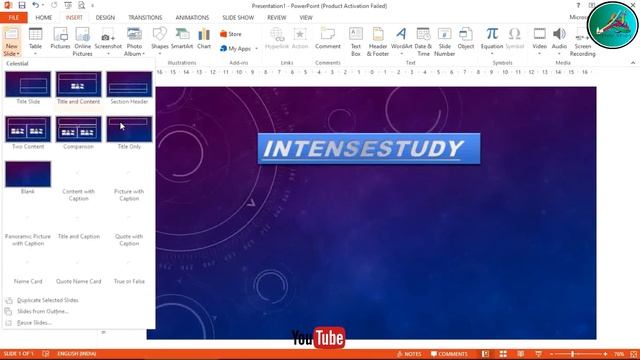Image resolution: width=640 pixels, height=360 pixels.
Task: Insert Slide Number
Action: 444,41
